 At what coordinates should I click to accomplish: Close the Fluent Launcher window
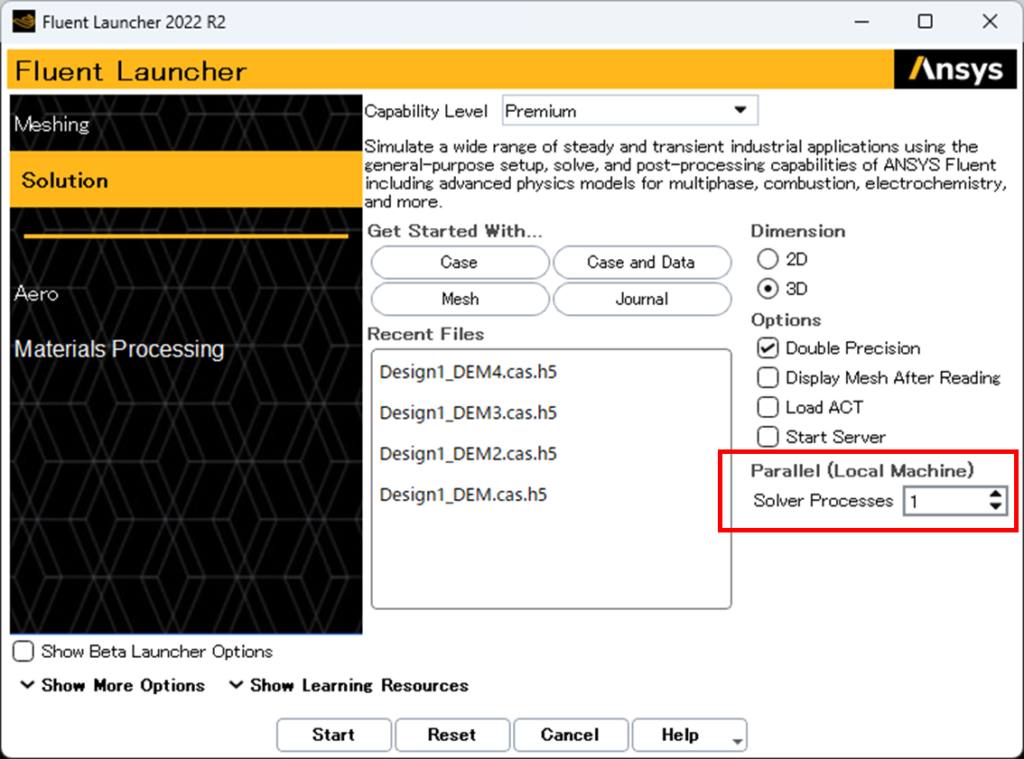coord(990,22)
